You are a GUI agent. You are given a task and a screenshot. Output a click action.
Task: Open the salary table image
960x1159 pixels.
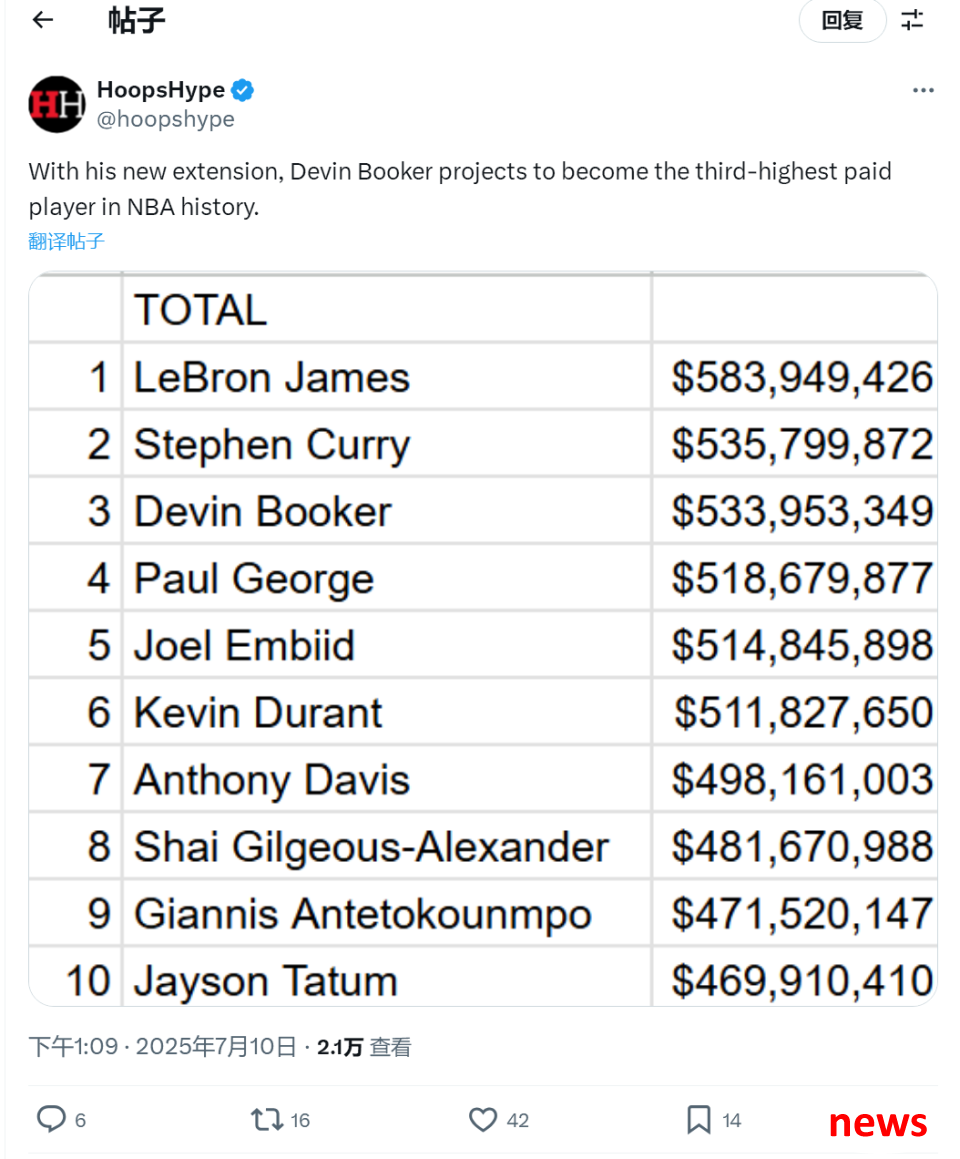coord(483,639)
